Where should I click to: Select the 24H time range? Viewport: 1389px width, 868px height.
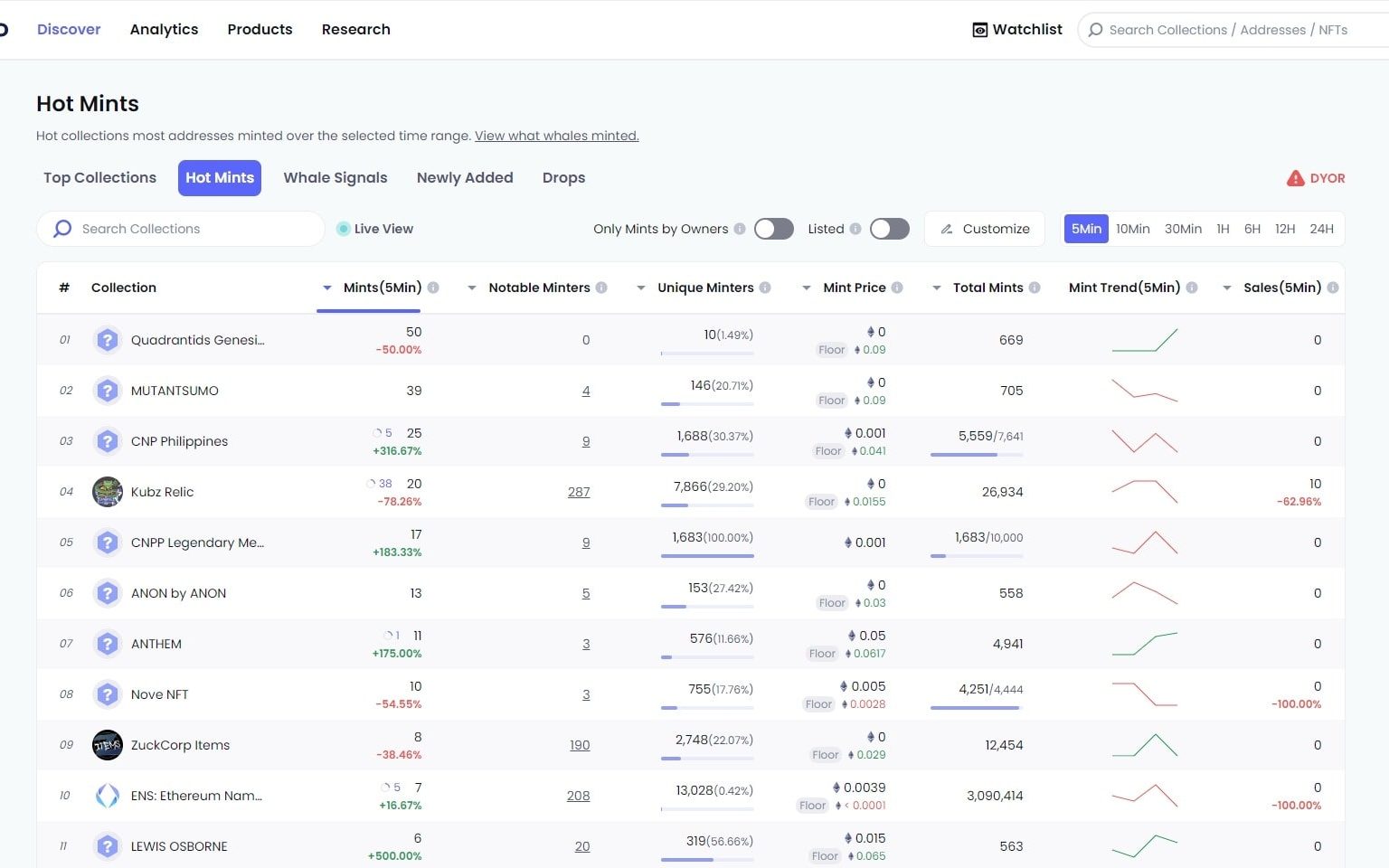tap(1322, 229)
